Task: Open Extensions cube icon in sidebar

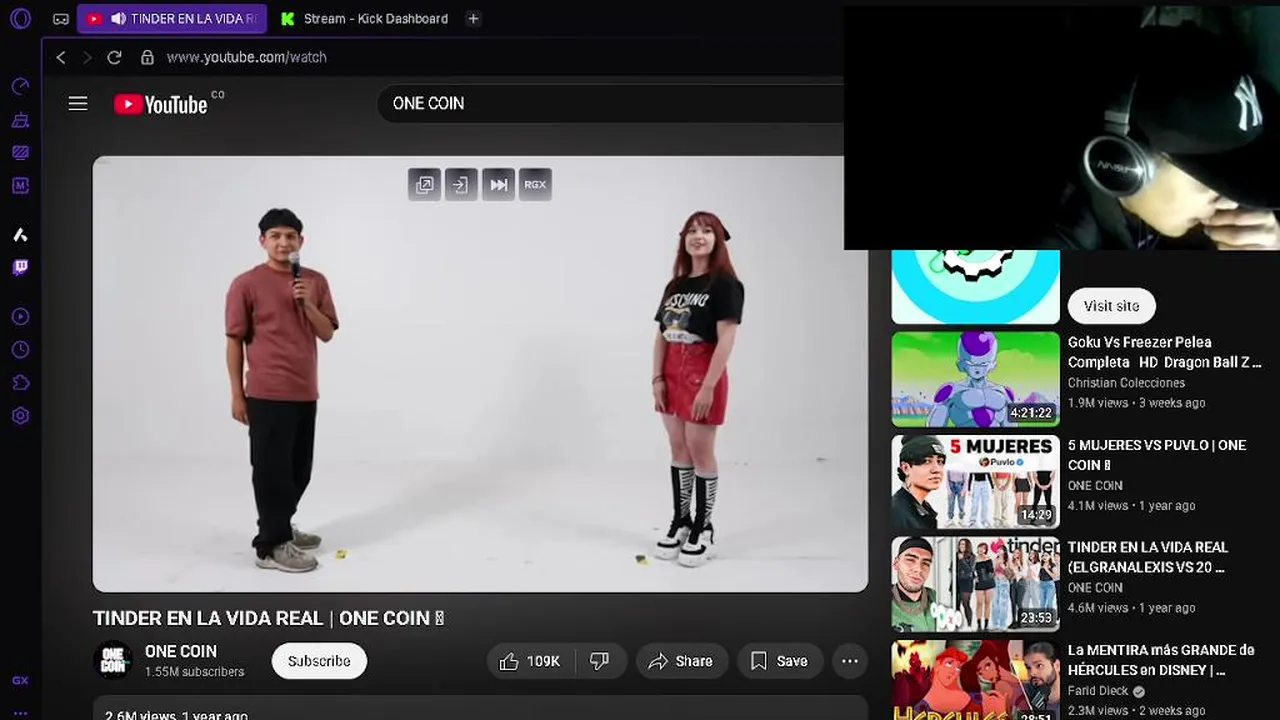Action: coord(20,383)
